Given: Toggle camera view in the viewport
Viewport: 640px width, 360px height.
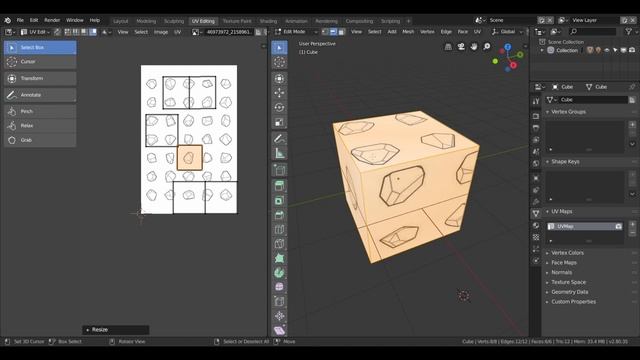Looking at the screenshot, I should tap(461, 47).
